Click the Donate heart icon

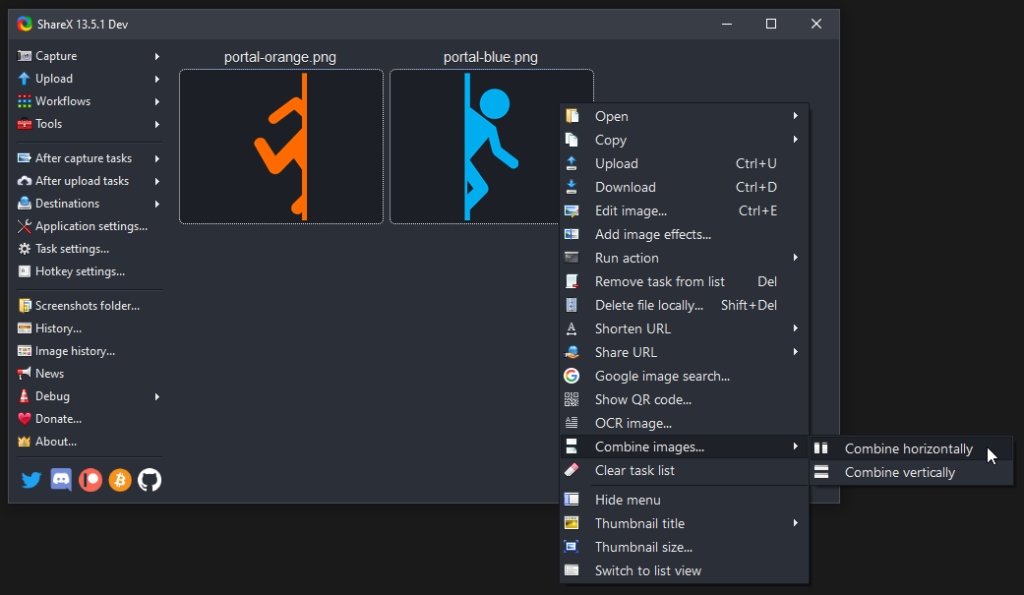[x=24, y=419]
